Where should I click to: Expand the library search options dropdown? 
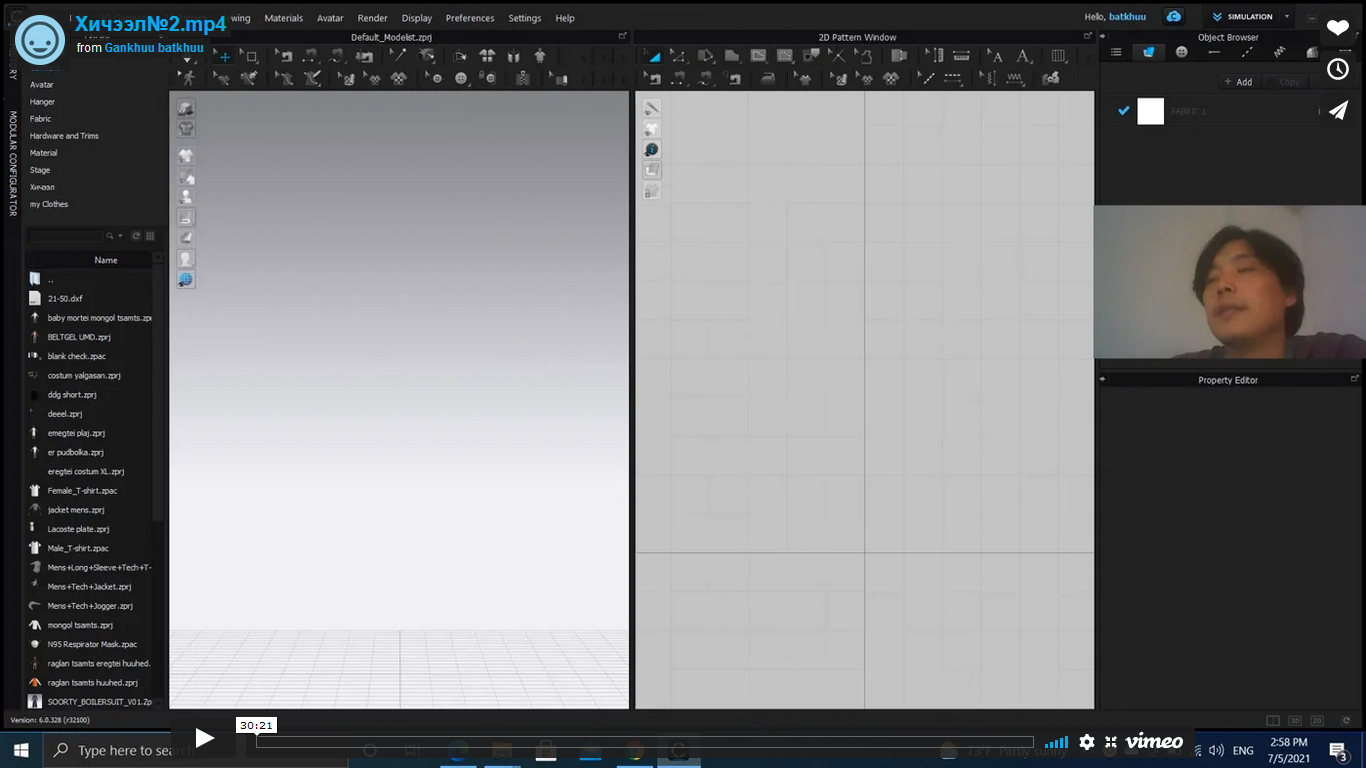coord(120,236)
